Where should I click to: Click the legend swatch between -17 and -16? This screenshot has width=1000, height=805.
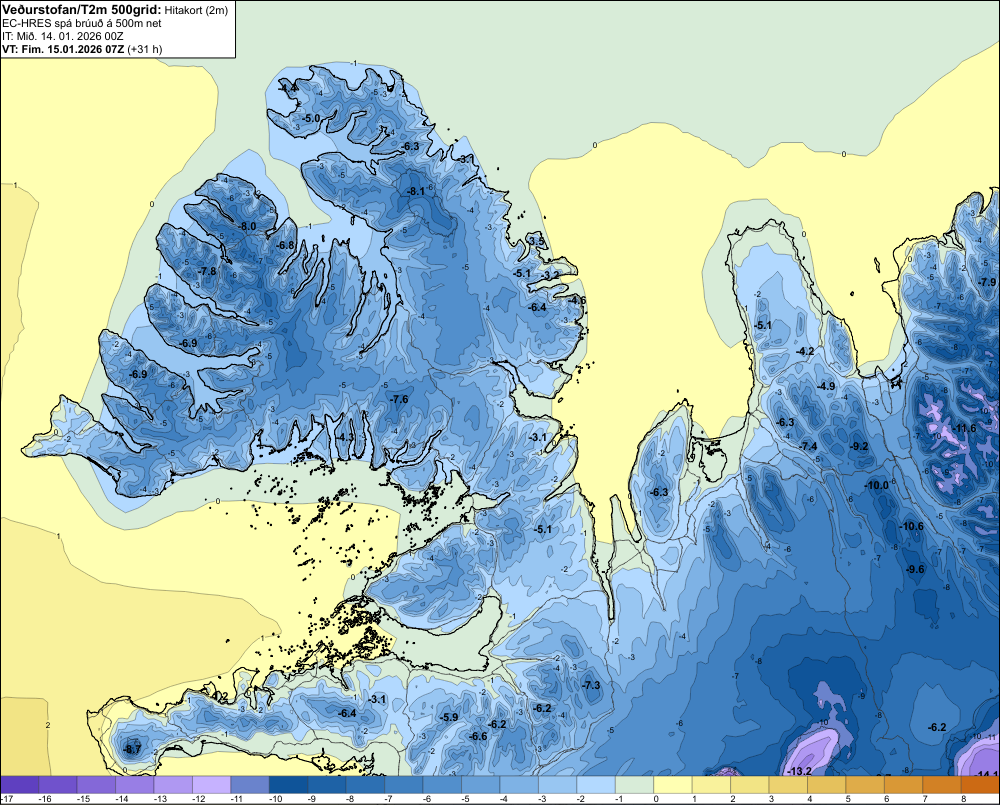click(20, 785)
